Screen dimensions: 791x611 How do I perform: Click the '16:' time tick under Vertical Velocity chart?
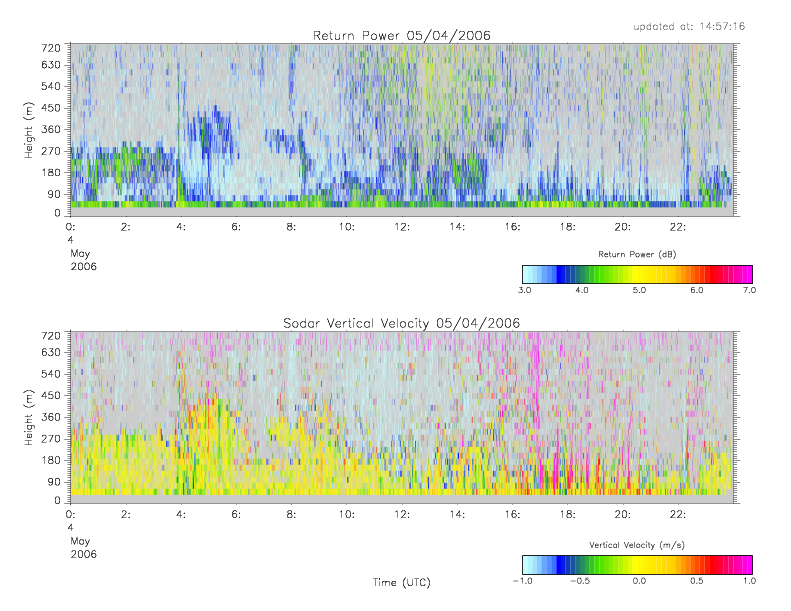(x=513, y=514)
